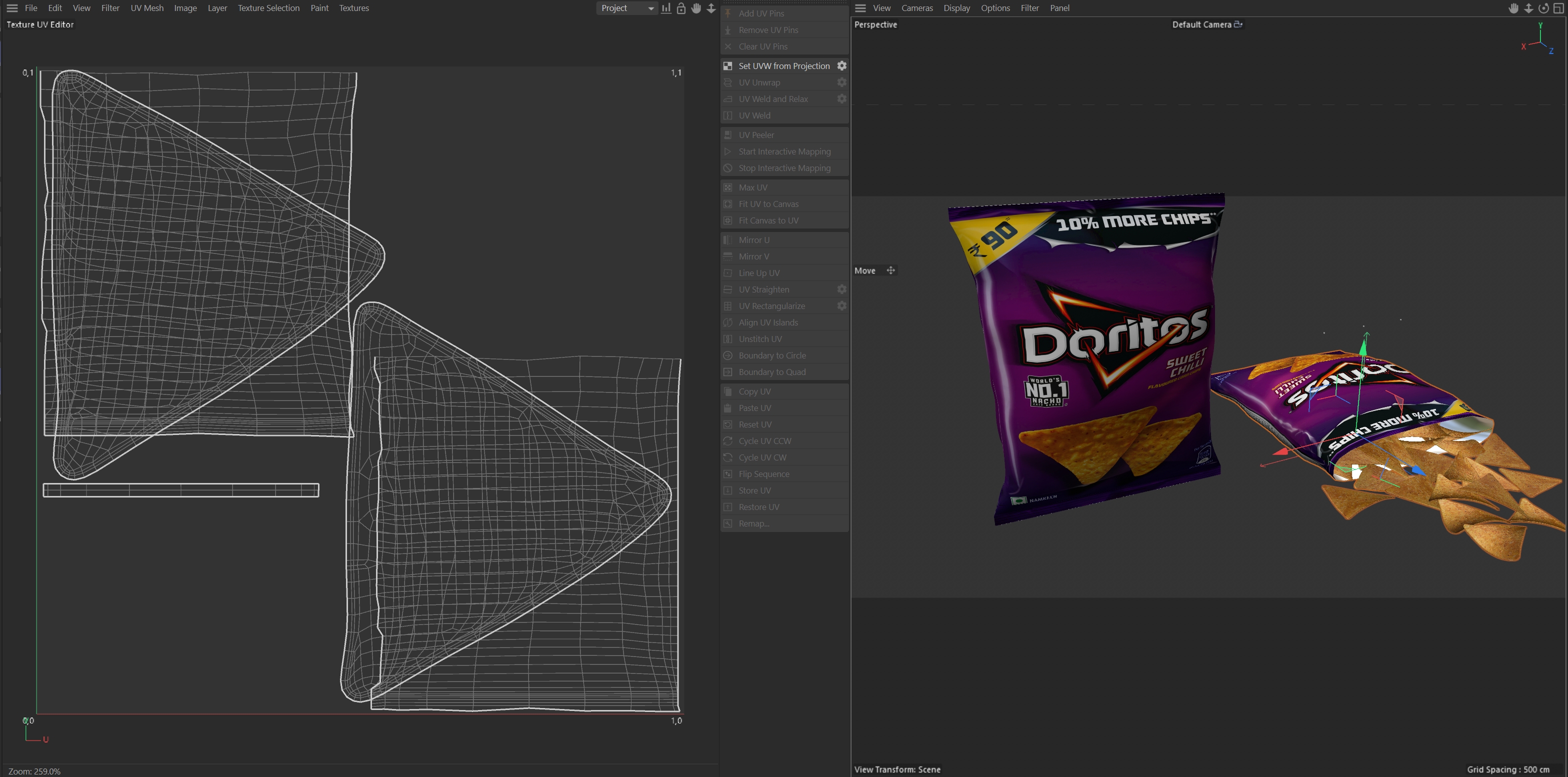Viewport: 1568px width, 777px height.
Task: Click the green Y axis gizmo handle
Action: pos(1364,347)
